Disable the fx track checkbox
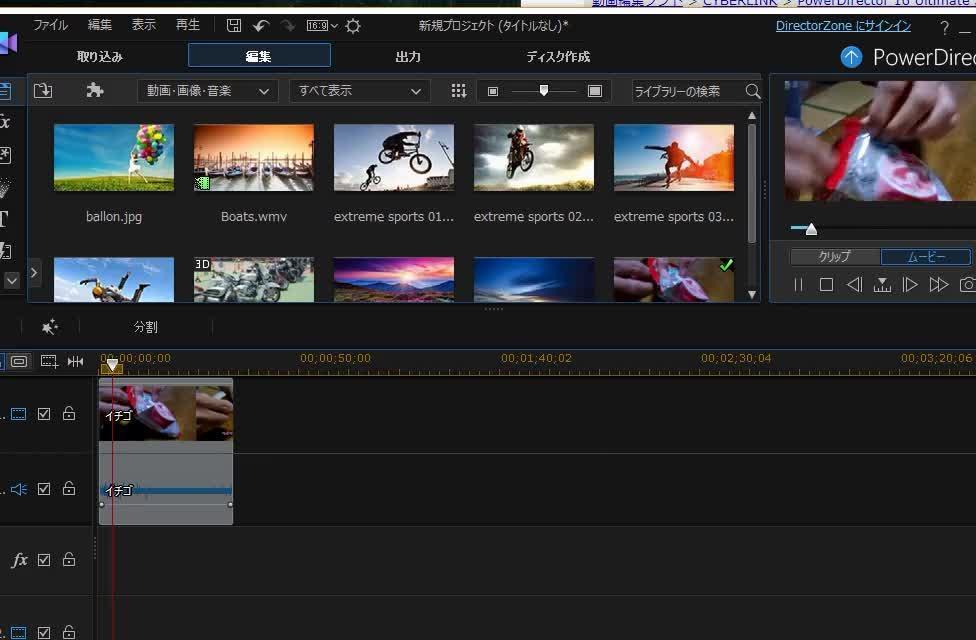Viewport: 976px width, 640px height. click(44, 560)
